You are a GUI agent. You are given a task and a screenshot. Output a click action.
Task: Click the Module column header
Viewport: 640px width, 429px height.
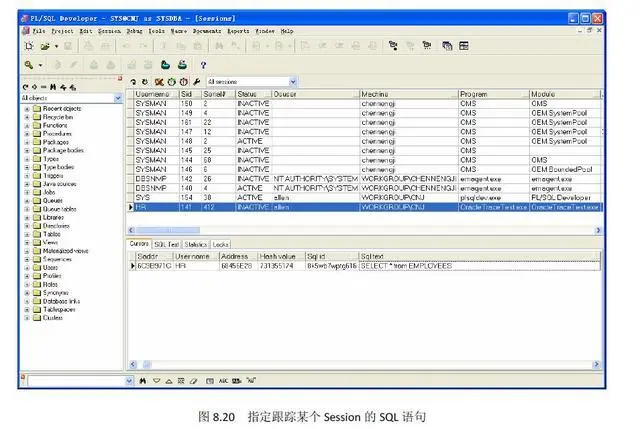pyautogui.click(x=565, y=94)
